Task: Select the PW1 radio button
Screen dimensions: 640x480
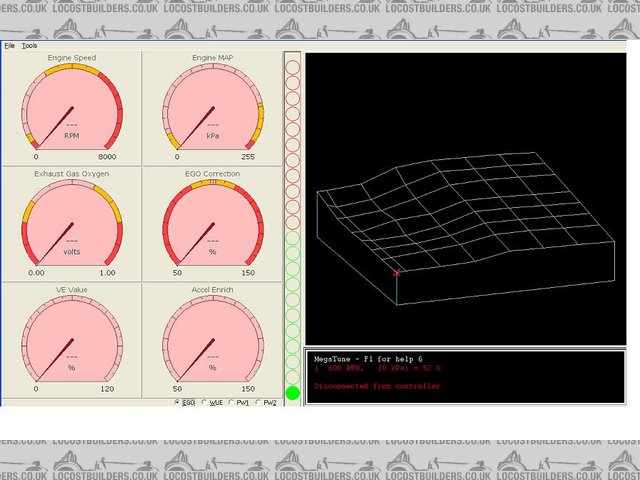Action: point(233,402)
